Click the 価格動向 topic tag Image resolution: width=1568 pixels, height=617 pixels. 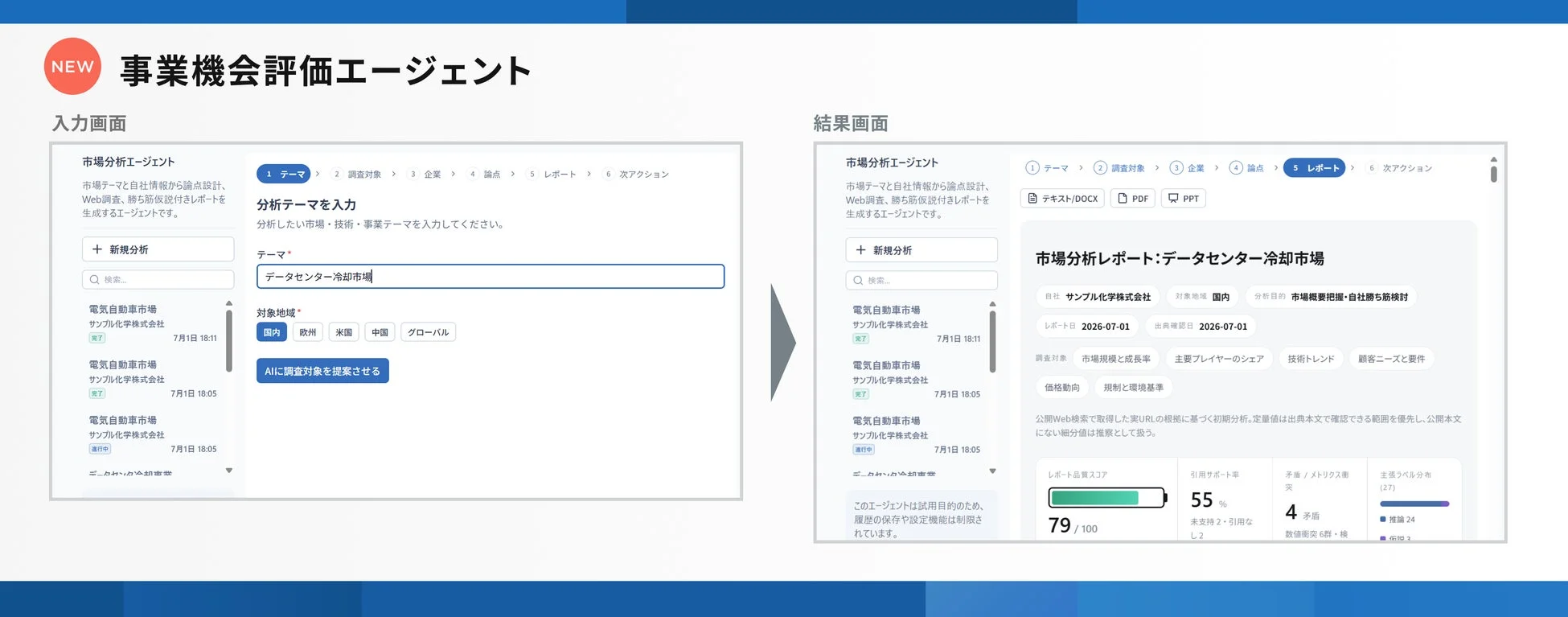1062,388
